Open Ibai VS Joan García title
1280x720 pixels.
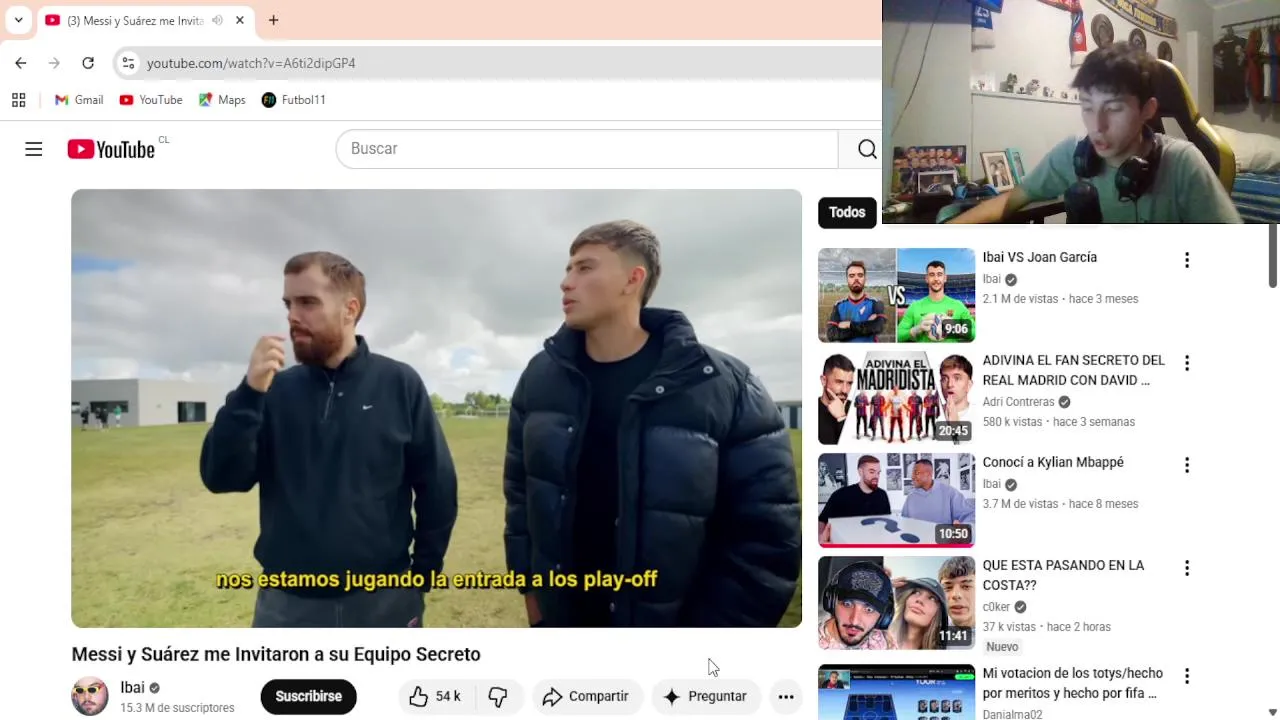click(1039, 257)
